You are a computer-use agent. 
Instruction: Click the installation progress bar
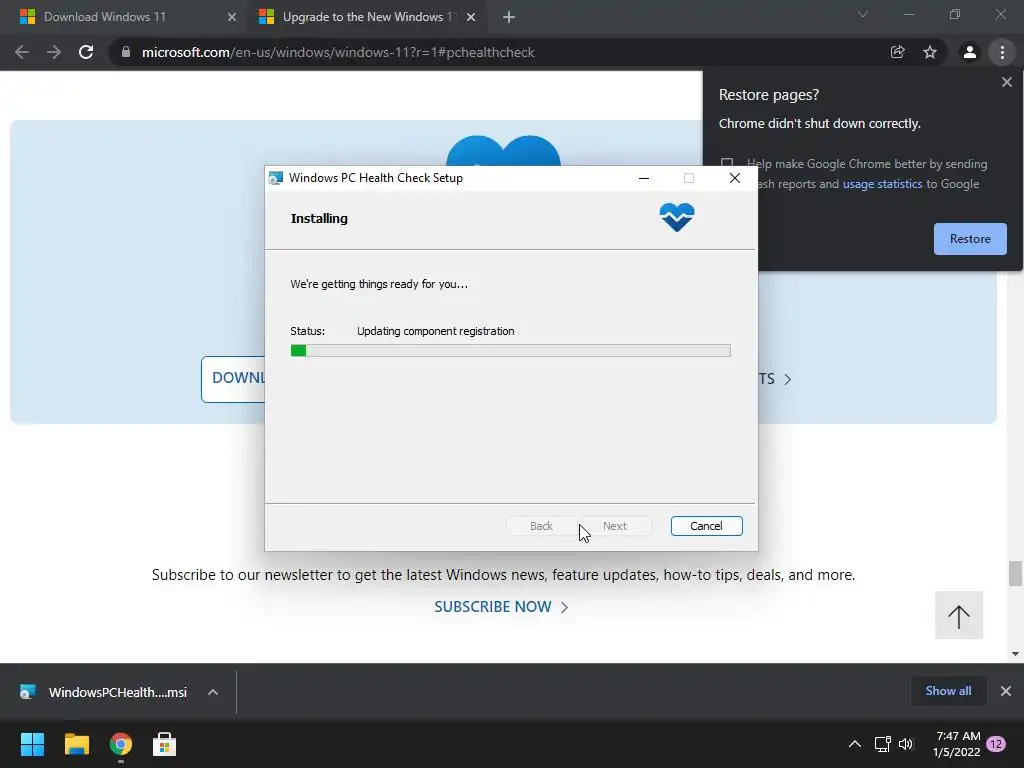click(510, 351)
